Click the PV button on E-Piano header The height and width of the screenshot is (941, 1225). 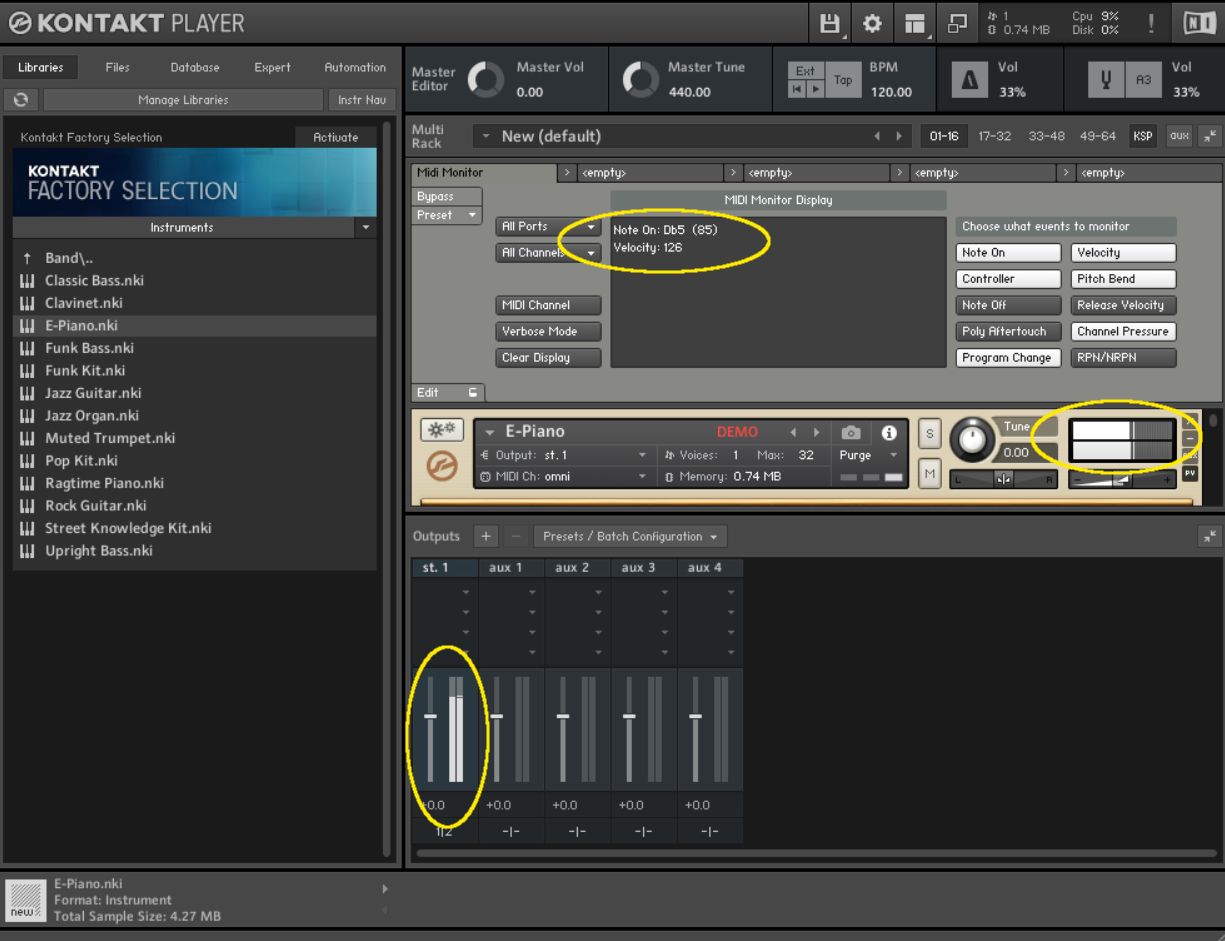click(x=1190, y=472)
